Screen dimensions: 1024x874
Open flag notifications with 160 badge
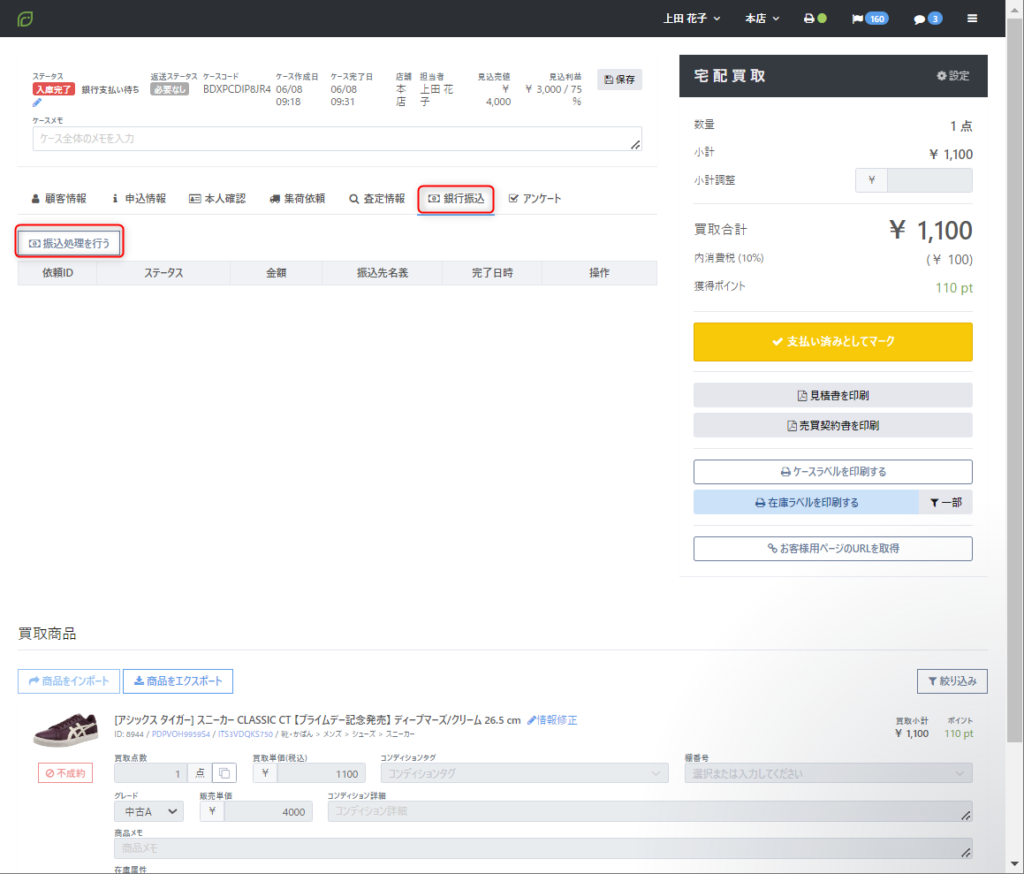tap(869, 18)
